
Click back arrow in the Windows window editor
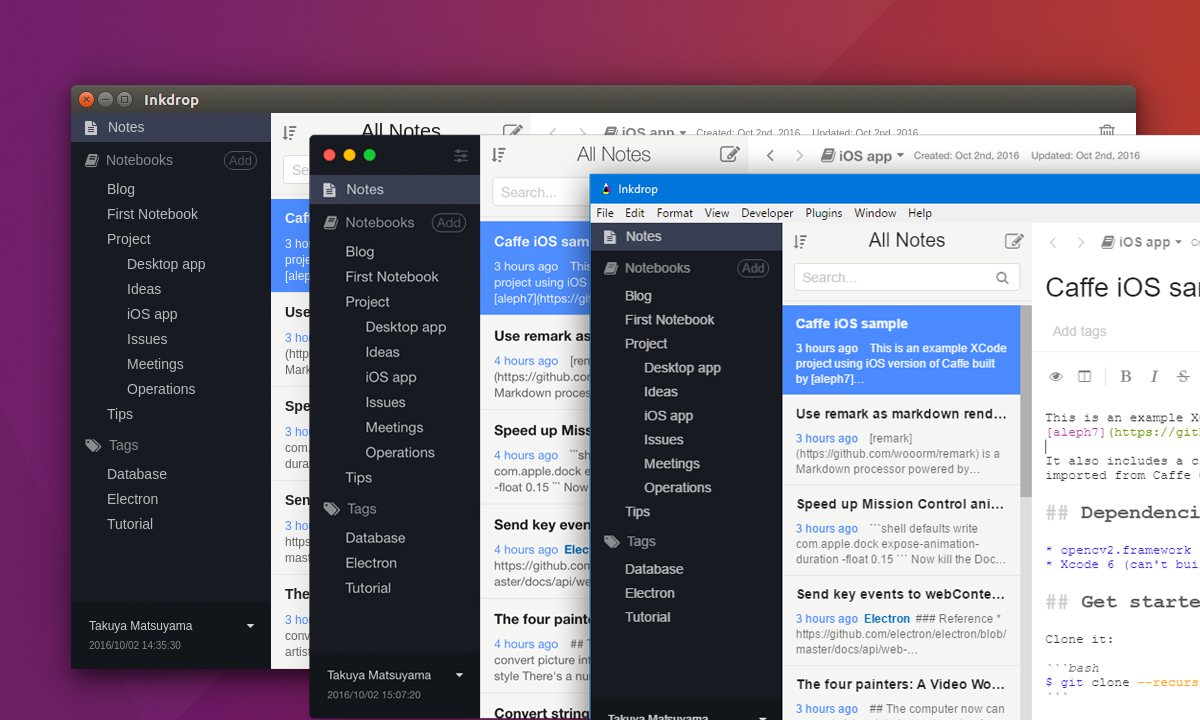click(x=1052, y=242)
